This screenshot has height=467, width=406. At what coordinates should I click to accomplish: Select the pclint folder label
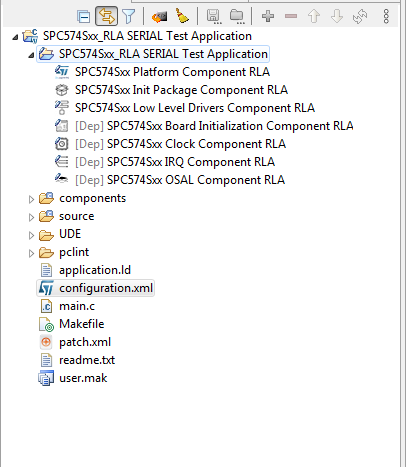(x=74, y=252)
